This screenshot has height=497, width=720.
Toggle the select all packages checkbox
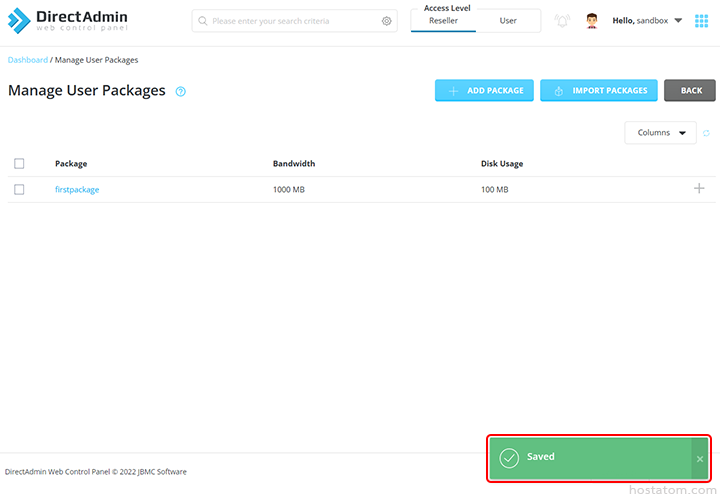click(x=19, y=164)
